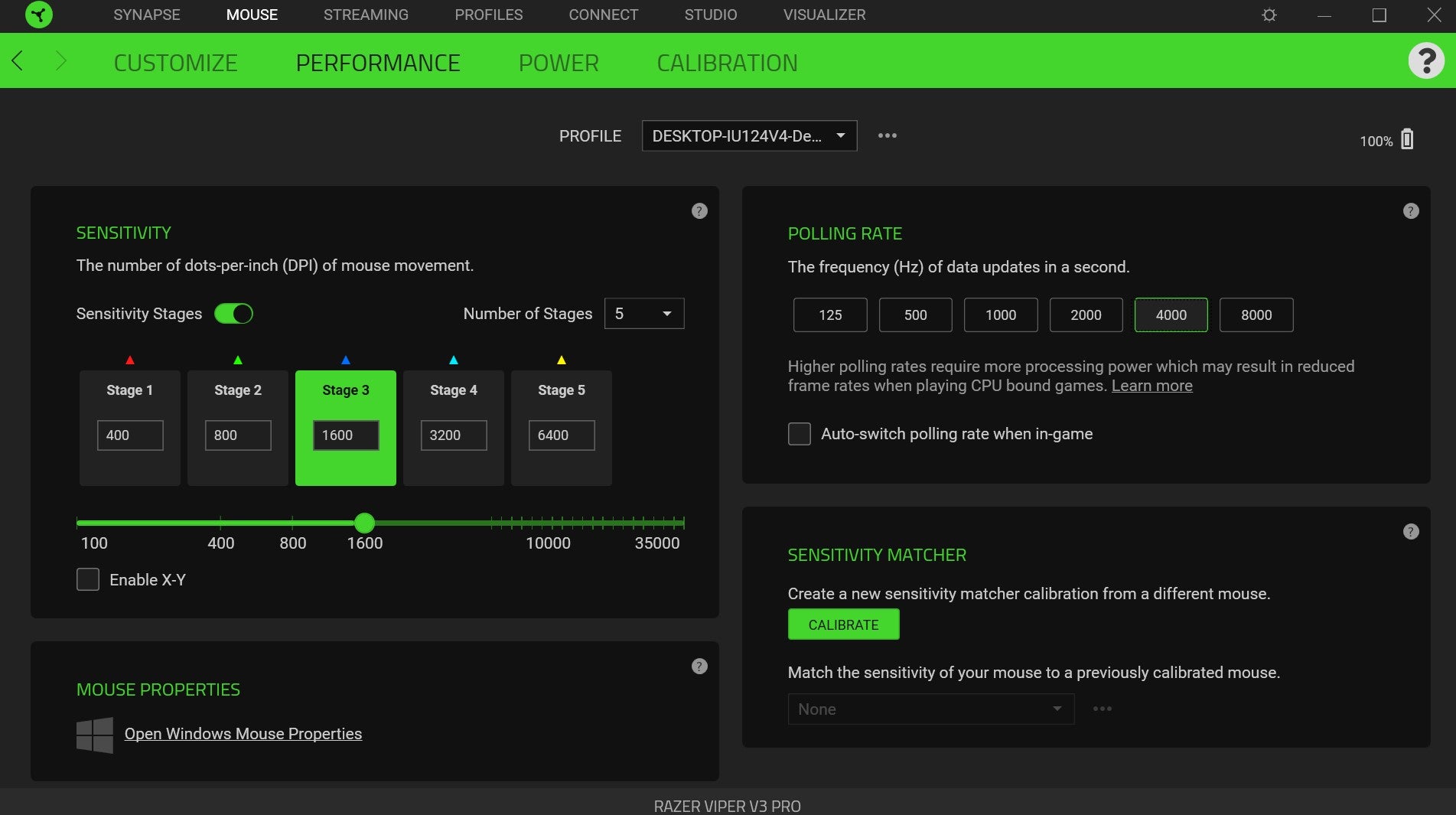The height and width of the screenshot is (815, 1456).
Task: Click the Razer Synapse logo icon
Action: click(38, 15)
